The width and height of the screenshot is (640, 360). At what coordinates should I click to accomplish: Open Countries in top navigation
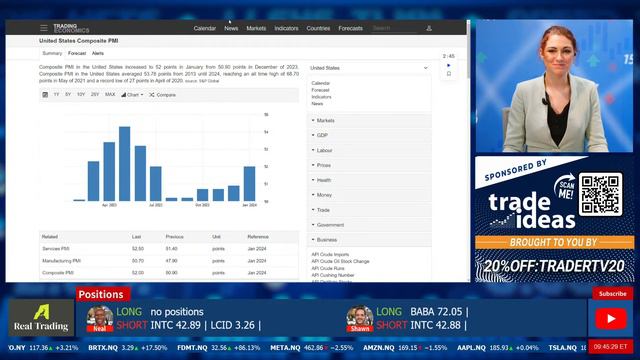318,28
